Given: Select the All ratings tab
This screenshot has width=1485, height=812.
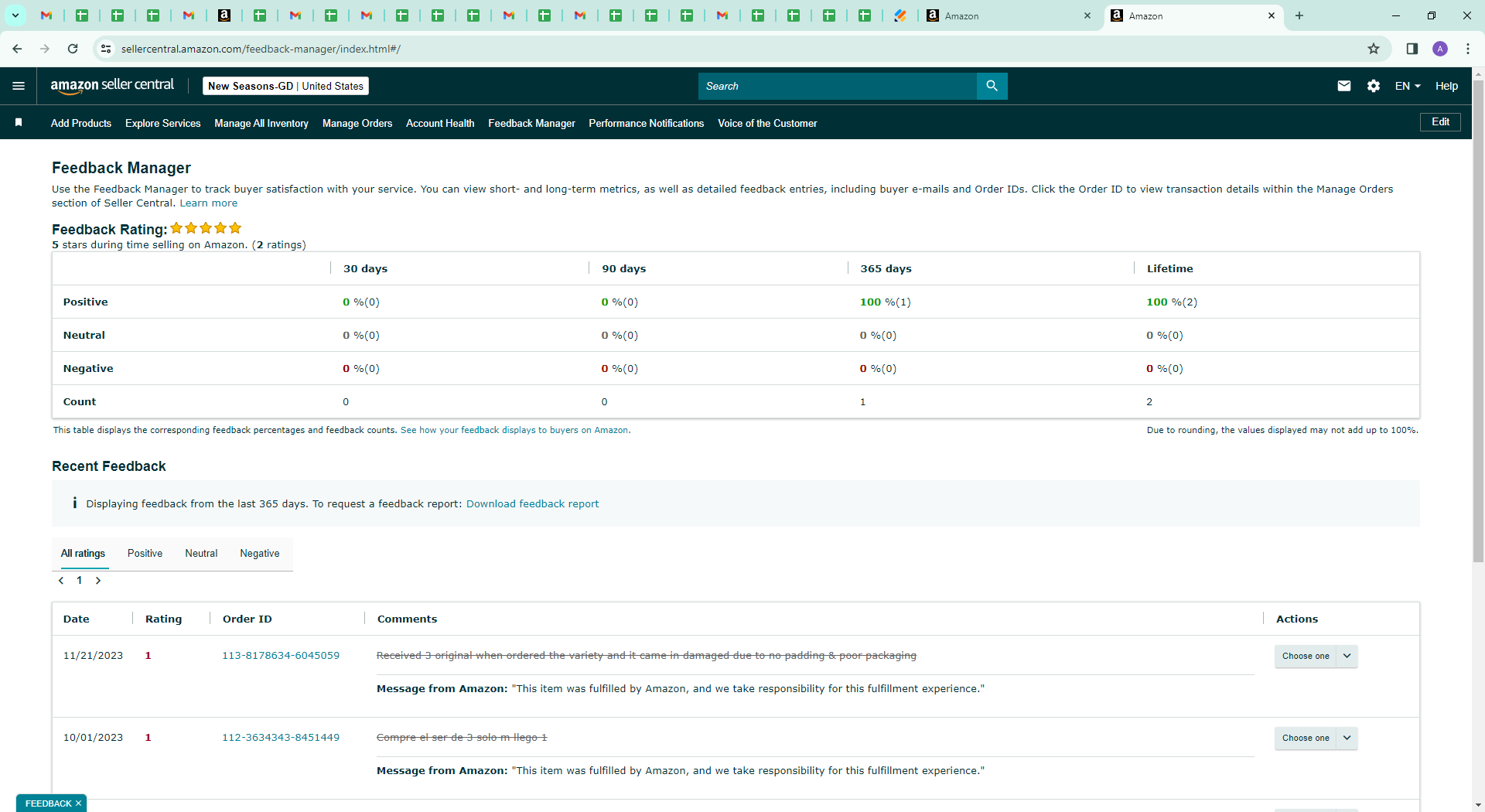Looking at the screenshot, I should (x=83, y=554).
